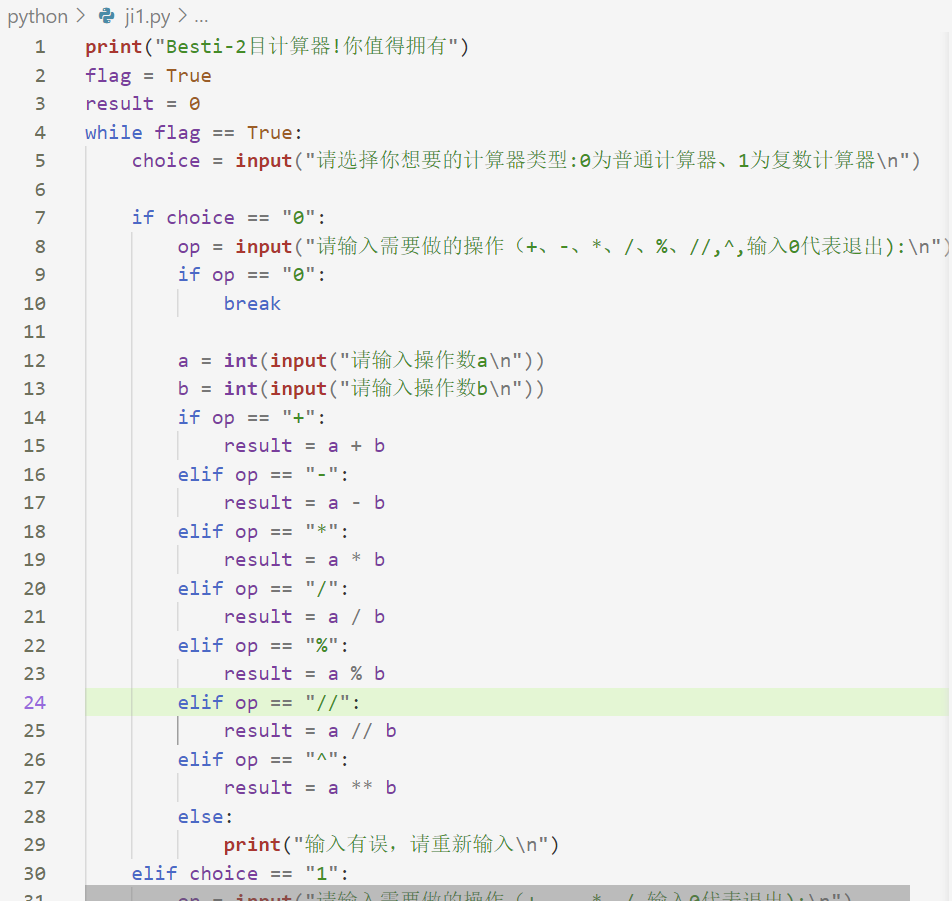Click 'result = a + b' on line 15
952x901 pixels.
(304, 446)
